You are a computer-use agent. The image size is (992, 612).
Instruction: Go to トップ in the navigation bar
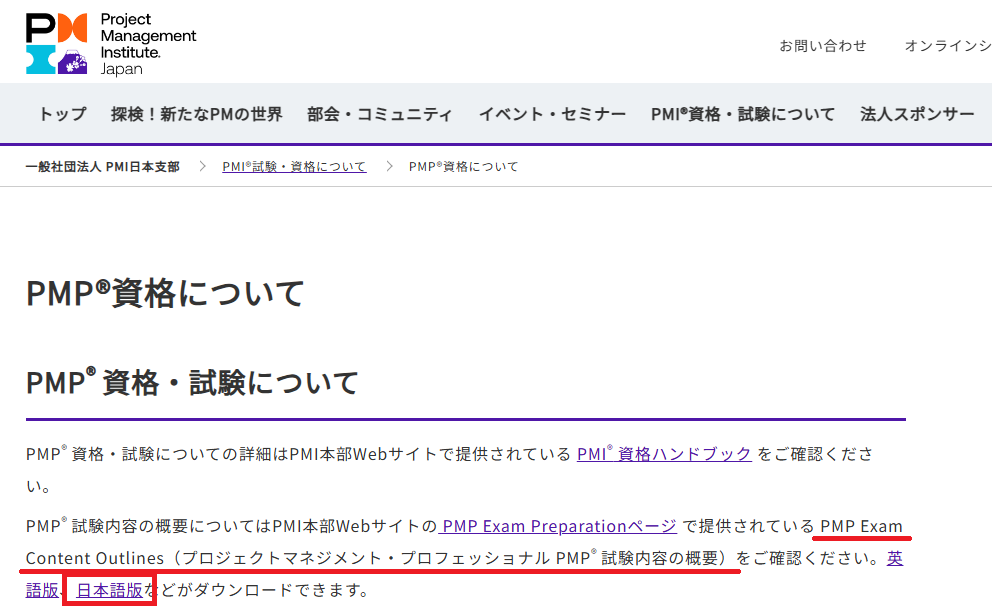point(62,114)
